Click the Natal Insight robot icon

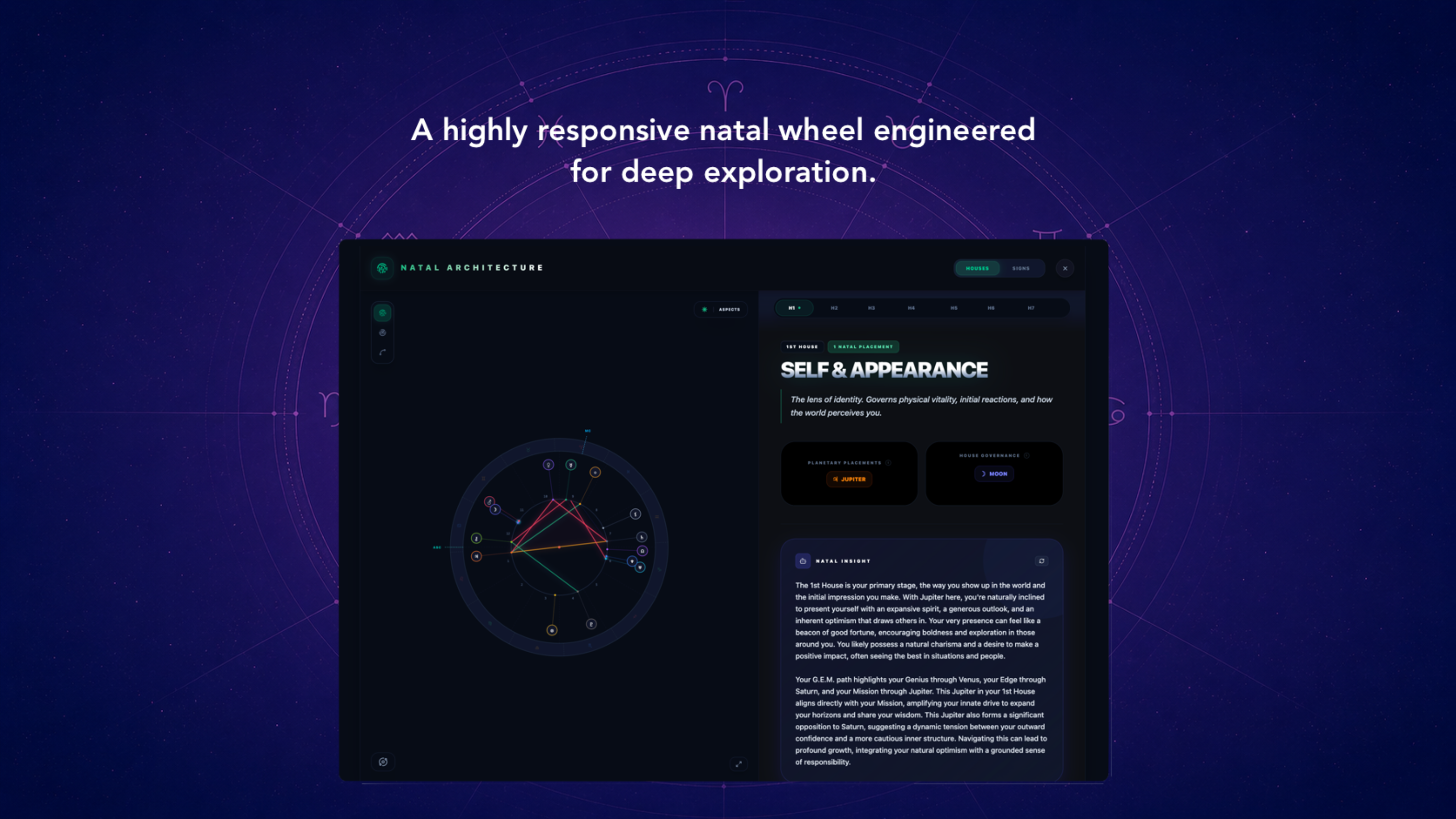(803, 561)
